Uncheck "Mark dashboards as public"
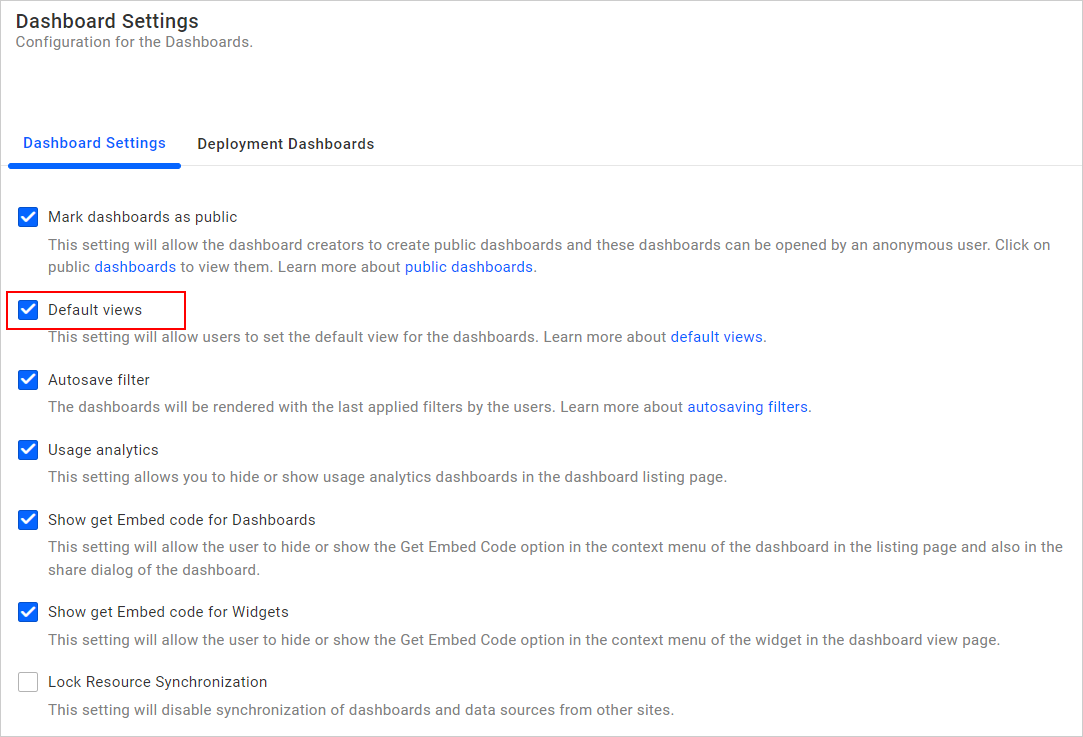 27,217
